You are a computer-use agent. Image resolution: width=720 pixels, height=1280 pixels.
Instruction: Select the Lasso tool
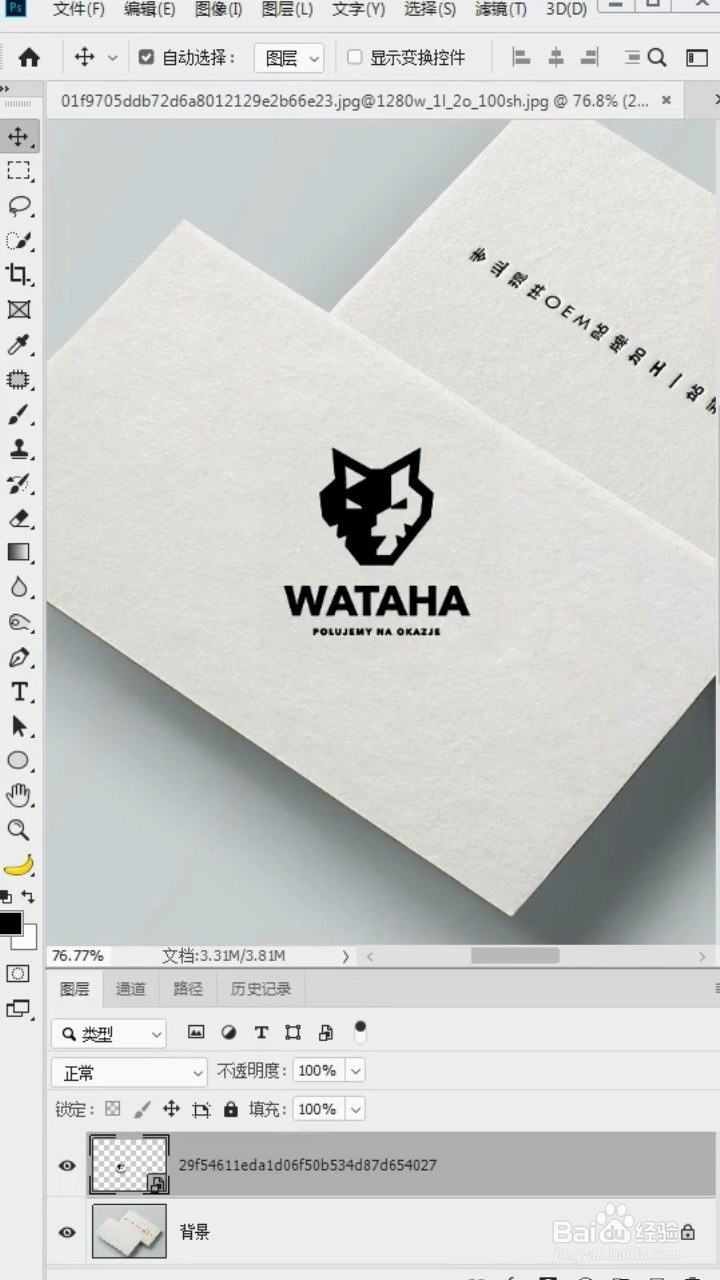19,206
